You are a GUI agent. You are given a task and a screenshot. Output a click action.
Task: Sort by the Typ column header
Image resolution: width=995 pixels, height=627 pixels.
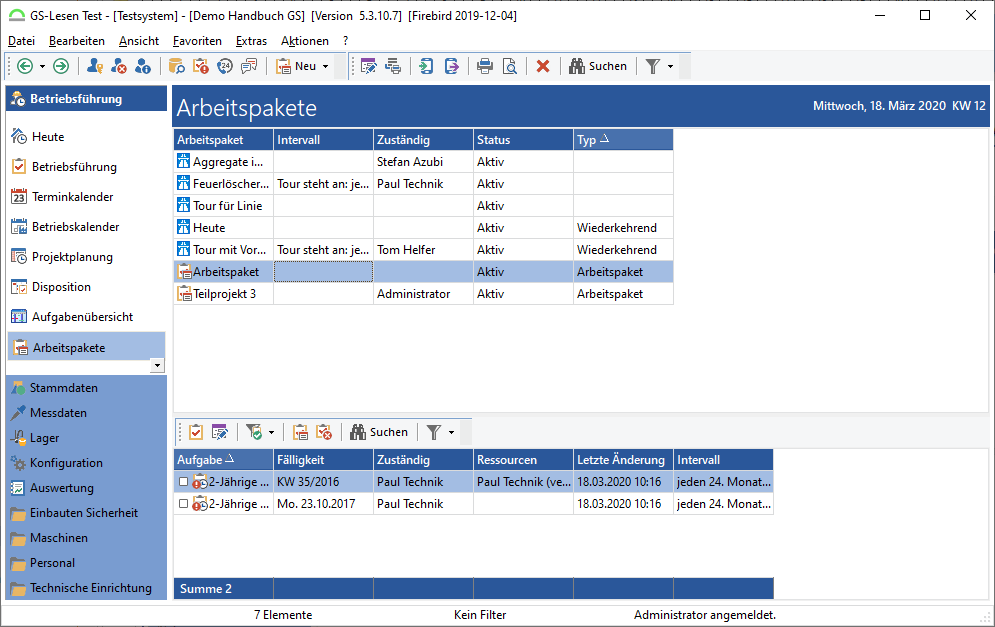(x=623, y=140)
